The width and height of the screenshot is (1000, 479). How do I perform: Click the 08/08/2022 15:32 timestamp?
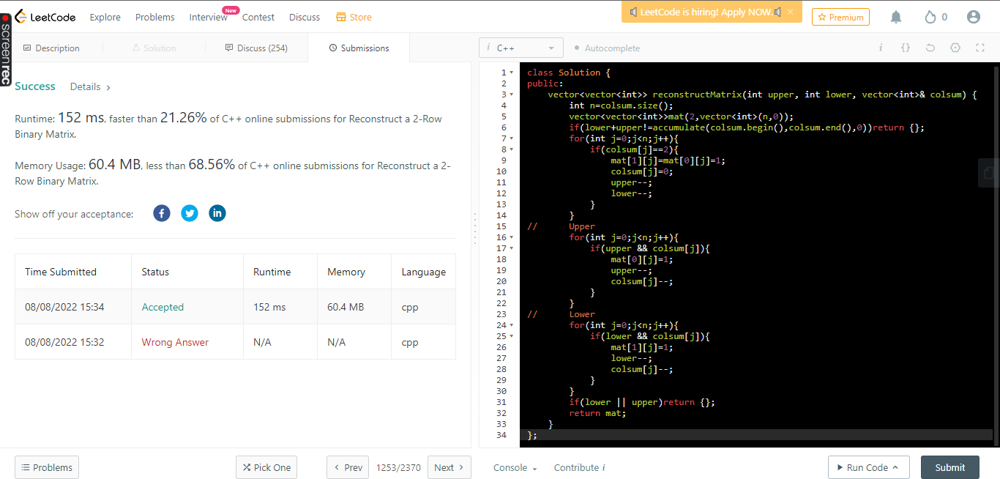(64, 342)
